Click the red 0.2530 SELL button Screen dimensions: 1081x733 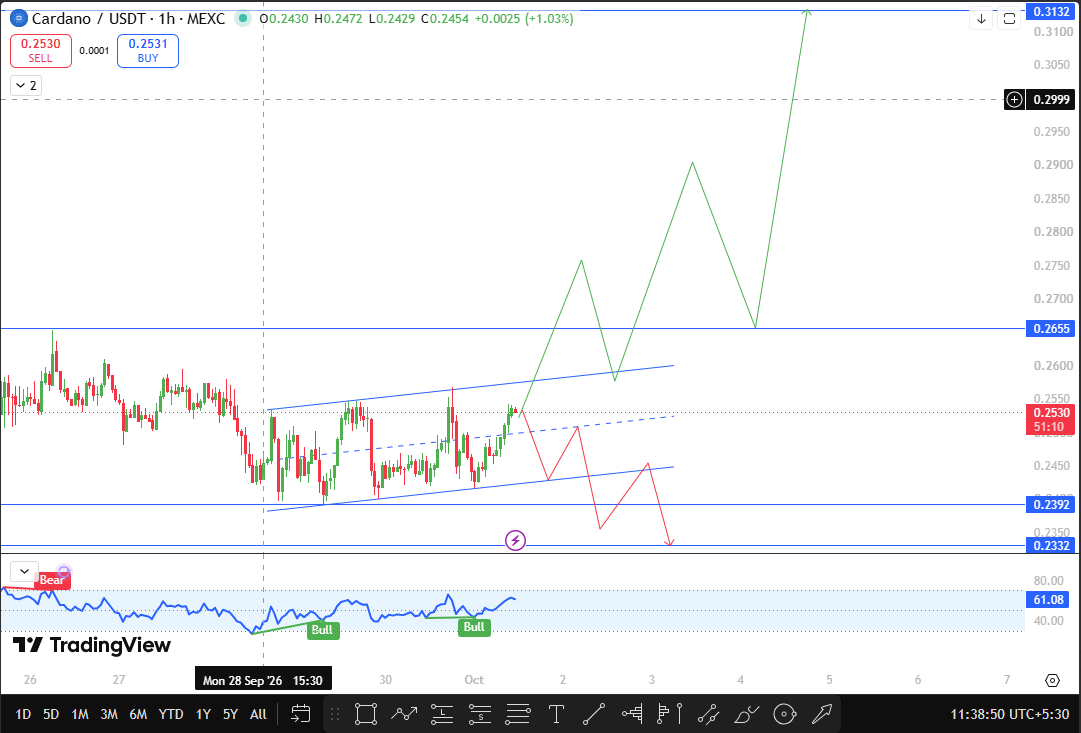coord(41,51)
